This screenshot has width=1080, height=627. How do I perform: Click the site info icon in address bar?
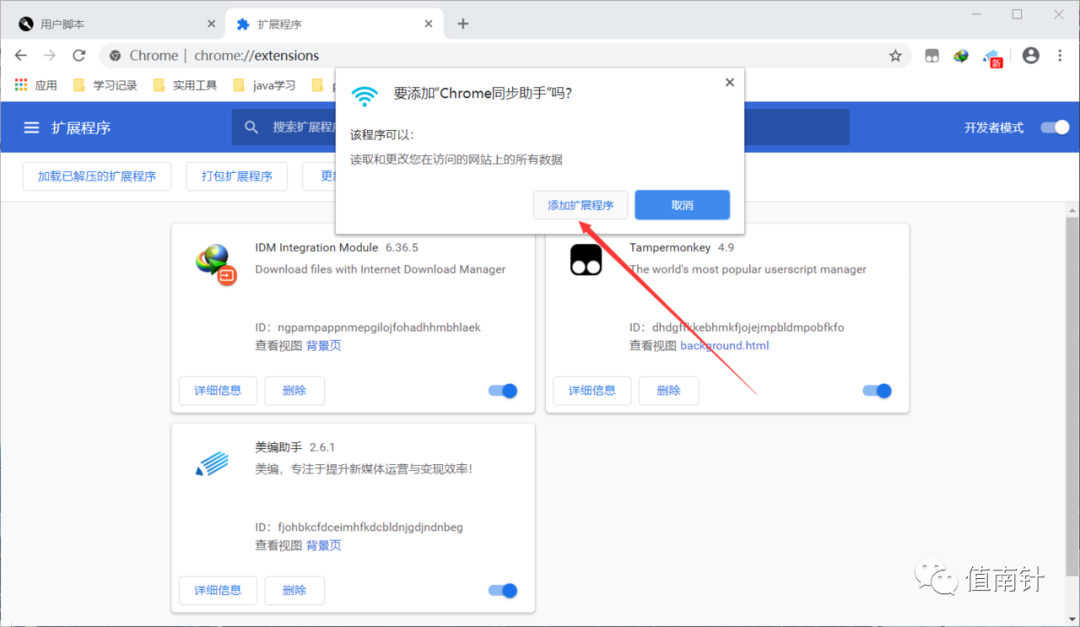115,56
